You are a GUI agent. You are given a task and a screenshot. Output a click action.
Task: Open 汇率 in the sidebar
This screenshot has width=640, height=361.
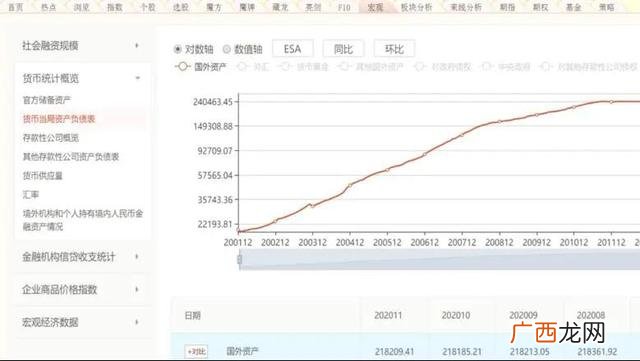click(31, 194)
